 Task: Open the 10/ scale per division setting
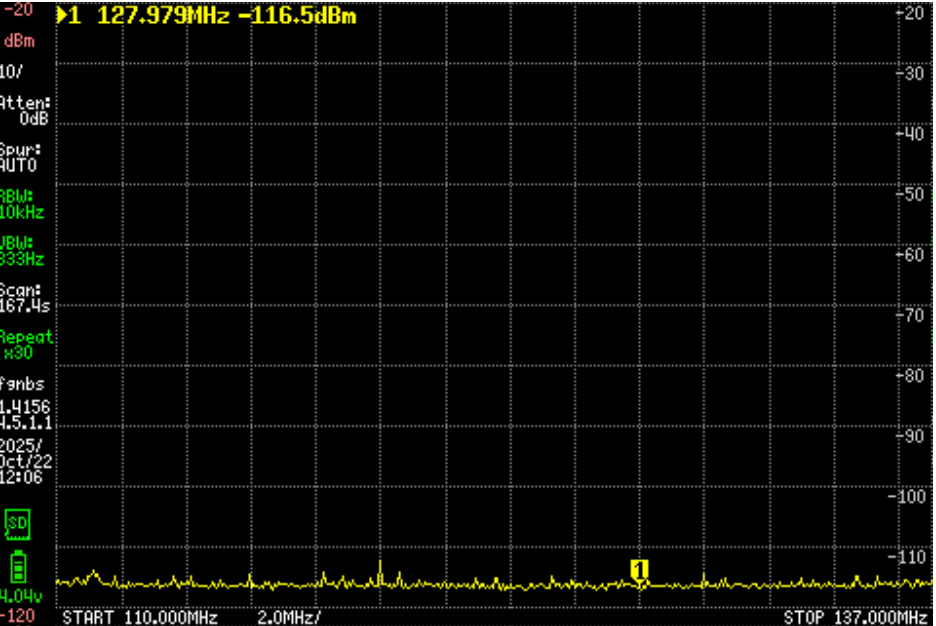(14, 71)
